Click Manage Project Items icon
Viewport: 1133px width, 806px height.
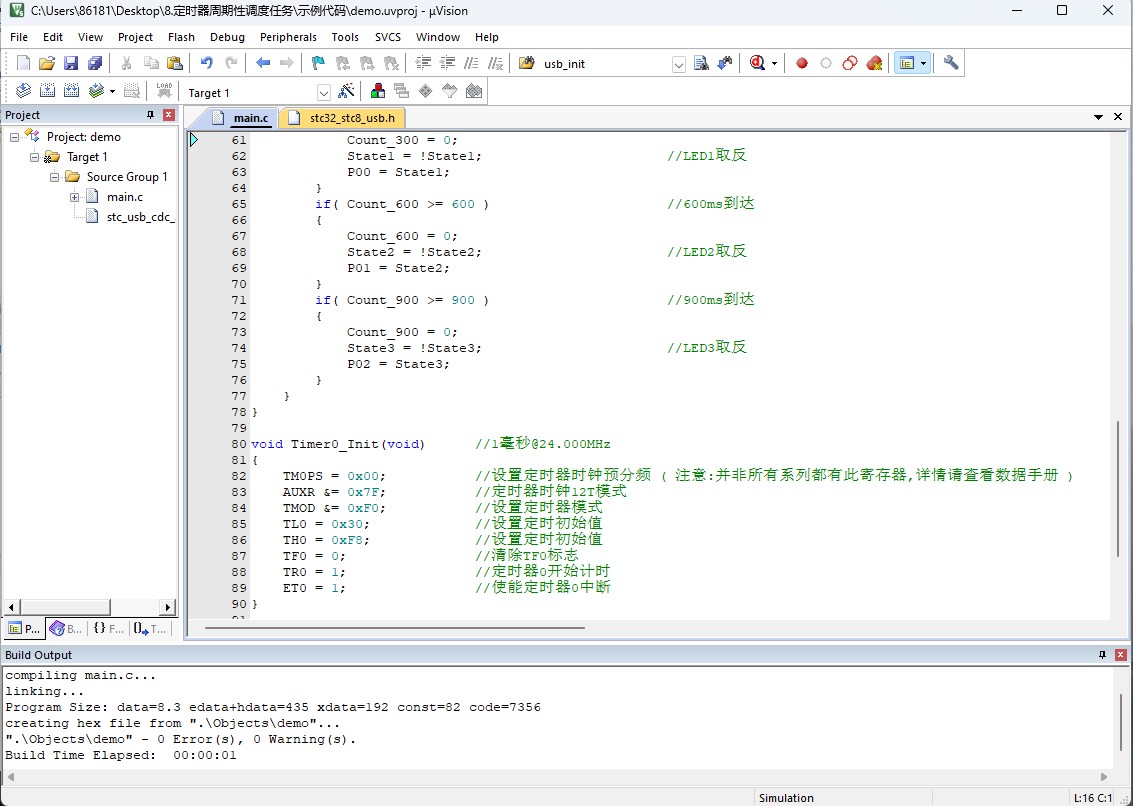point(378,91)
